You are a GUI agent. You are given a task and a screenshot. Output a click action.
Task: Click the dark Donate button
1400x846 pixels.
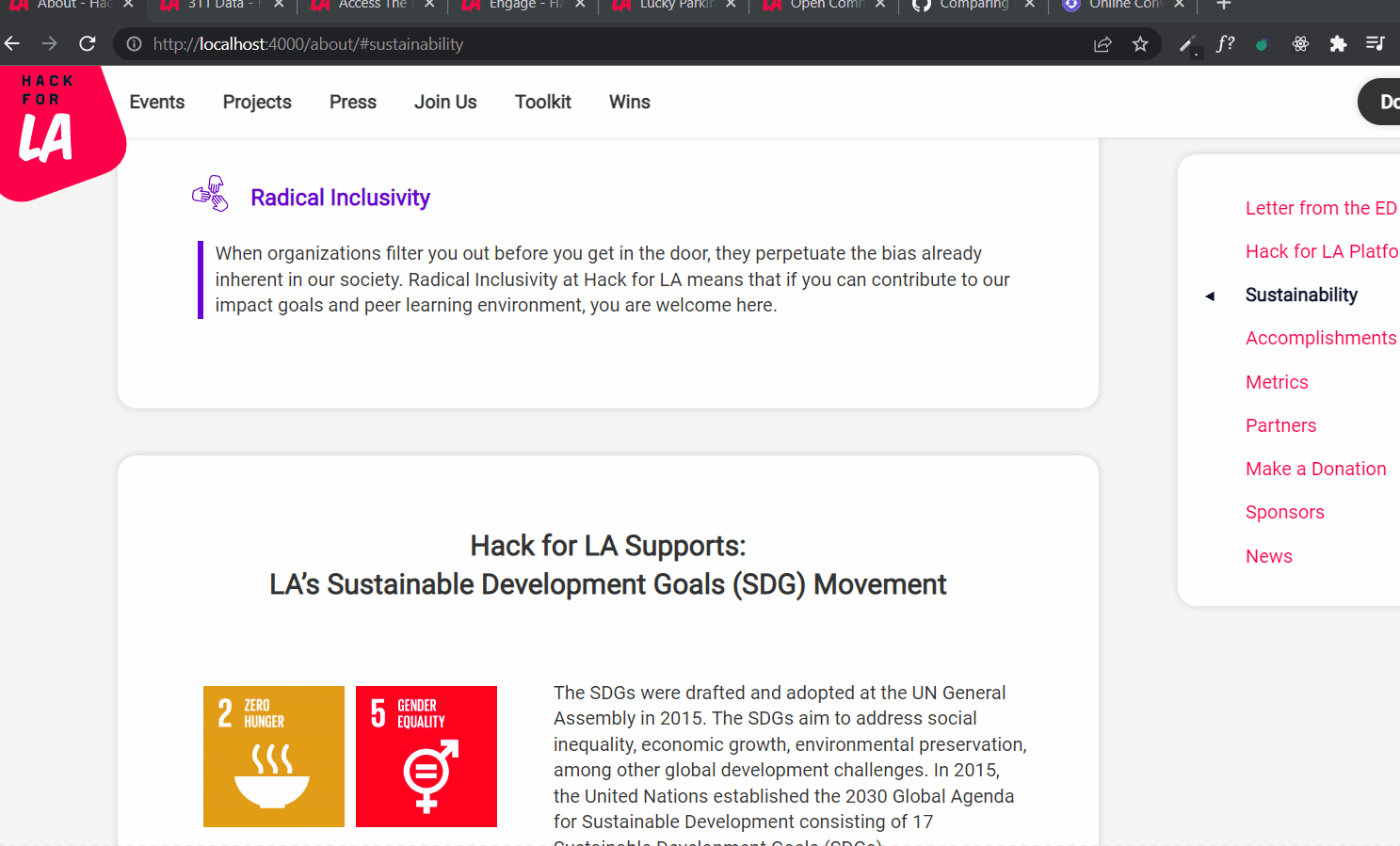point(1379,102)
